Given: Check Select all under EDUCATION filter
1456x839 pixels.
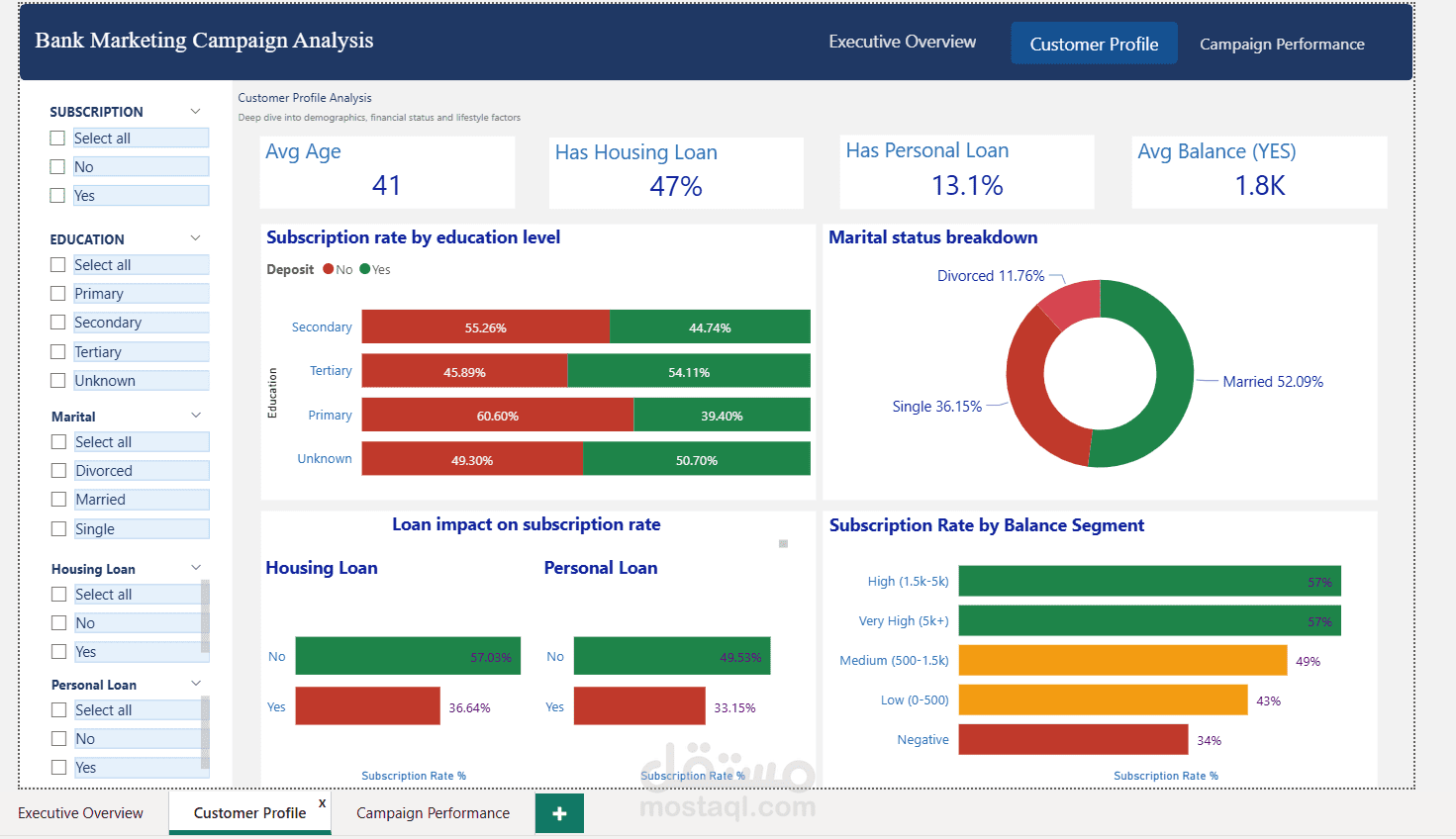Looking at the screenshot, I should [x=57, y=265].
